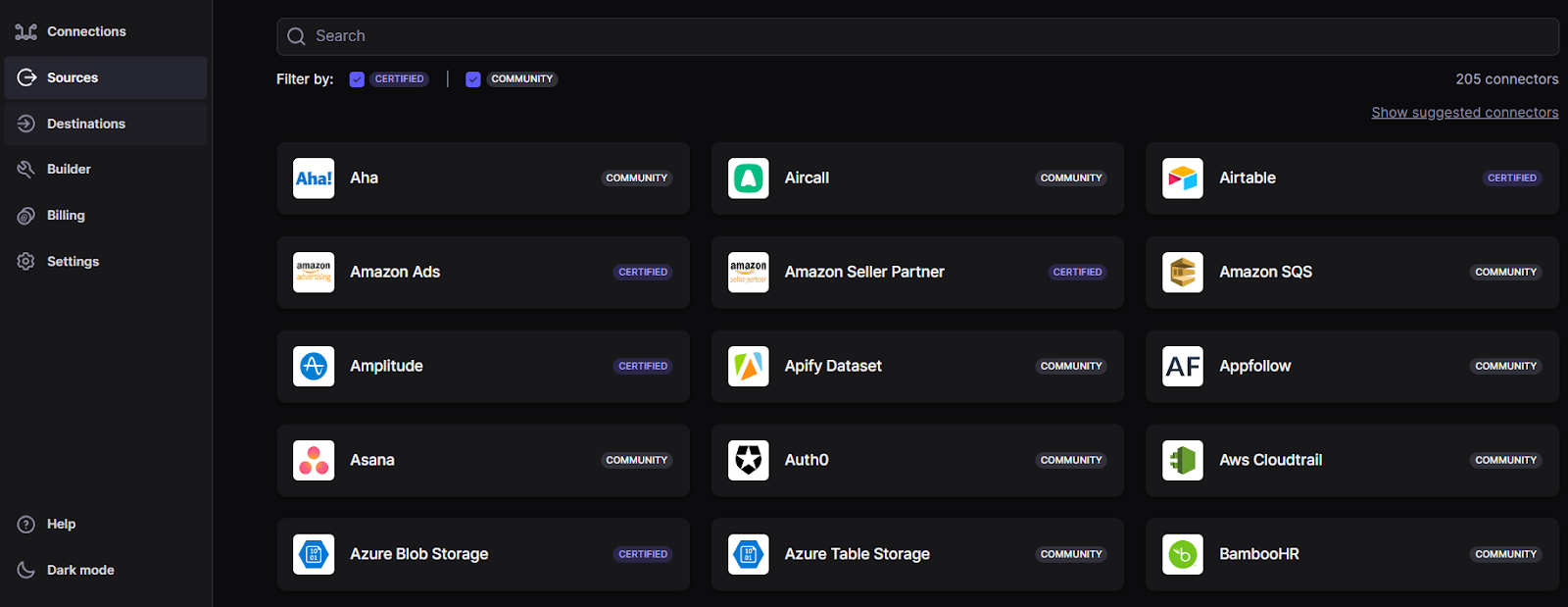Click the Builder wrench icon
Screen dimensions: 1568x607
[x=26, y=169]
